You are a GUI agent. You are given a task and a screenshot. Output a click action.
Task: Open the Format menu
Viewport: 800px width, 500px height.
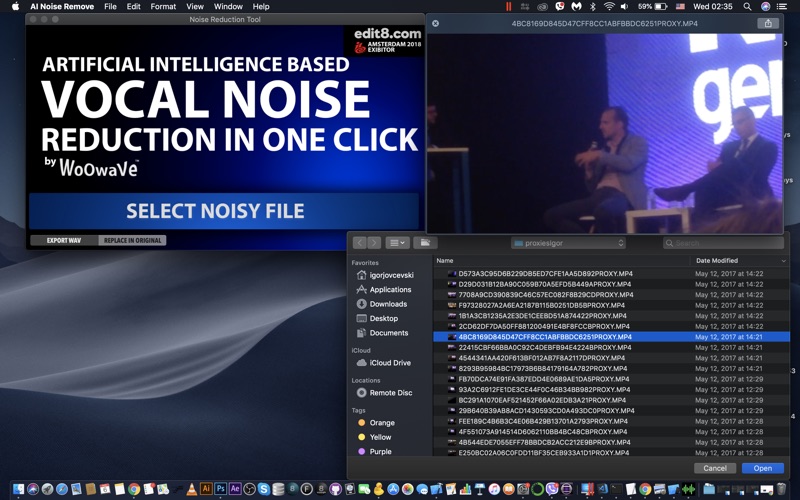[x=163, y=7]
